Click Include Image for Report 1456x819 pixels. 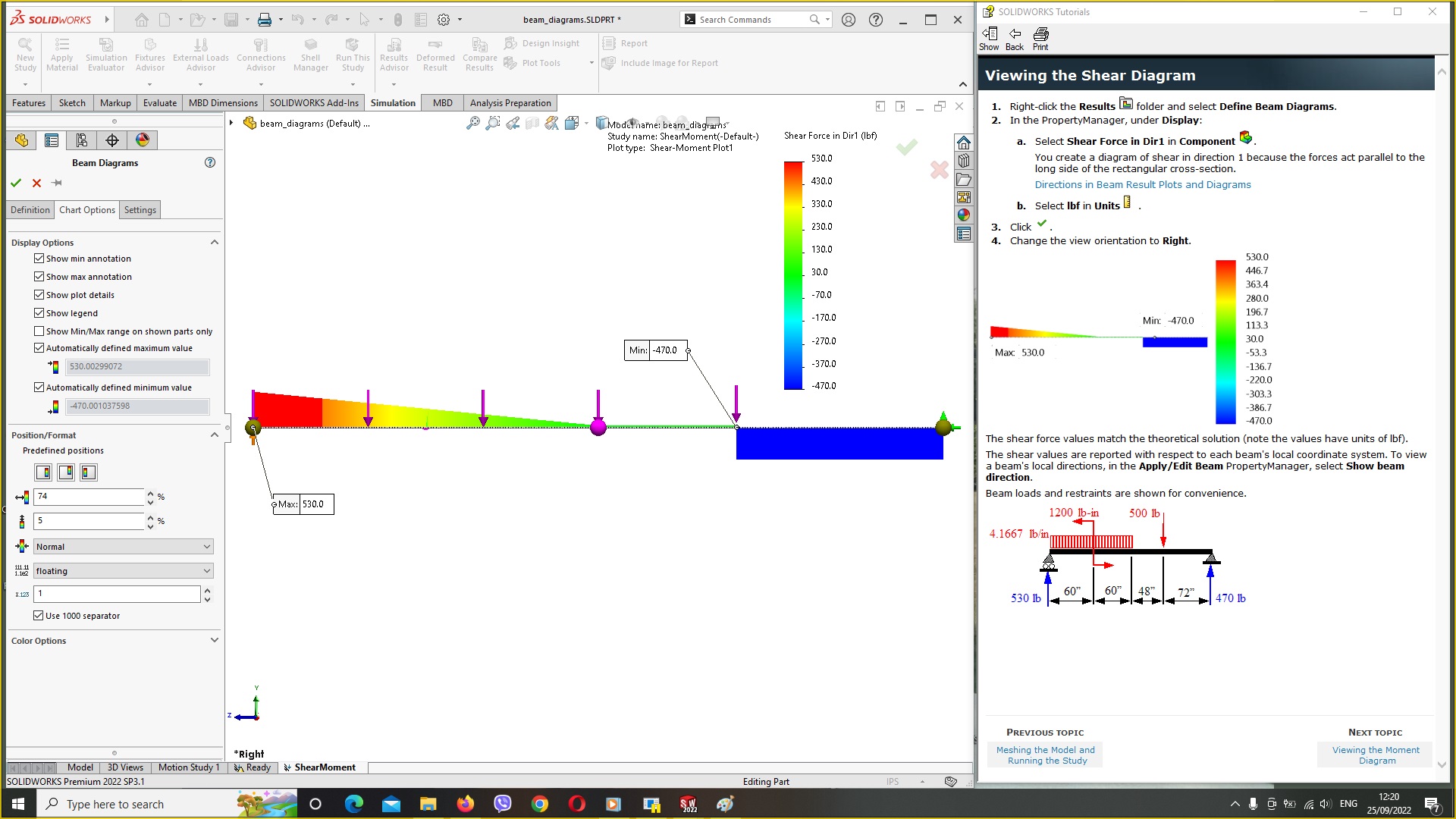coord(660,63)
